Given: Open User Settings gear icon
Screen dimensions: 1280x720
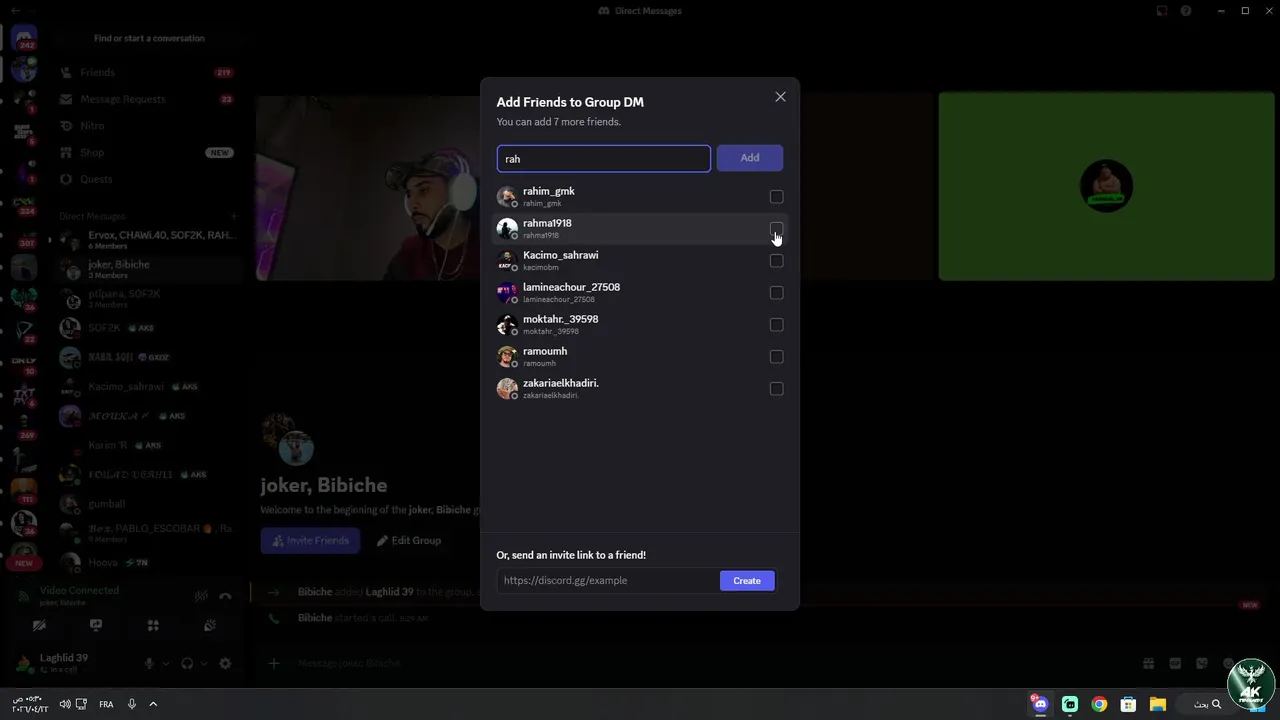Looking at the screenshot, I should point(225,663).
